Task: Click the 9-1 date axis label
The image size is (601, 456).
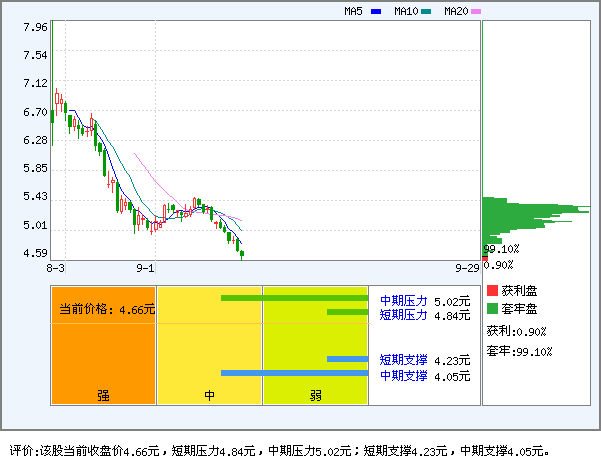Action: click(x=145, y=268)
